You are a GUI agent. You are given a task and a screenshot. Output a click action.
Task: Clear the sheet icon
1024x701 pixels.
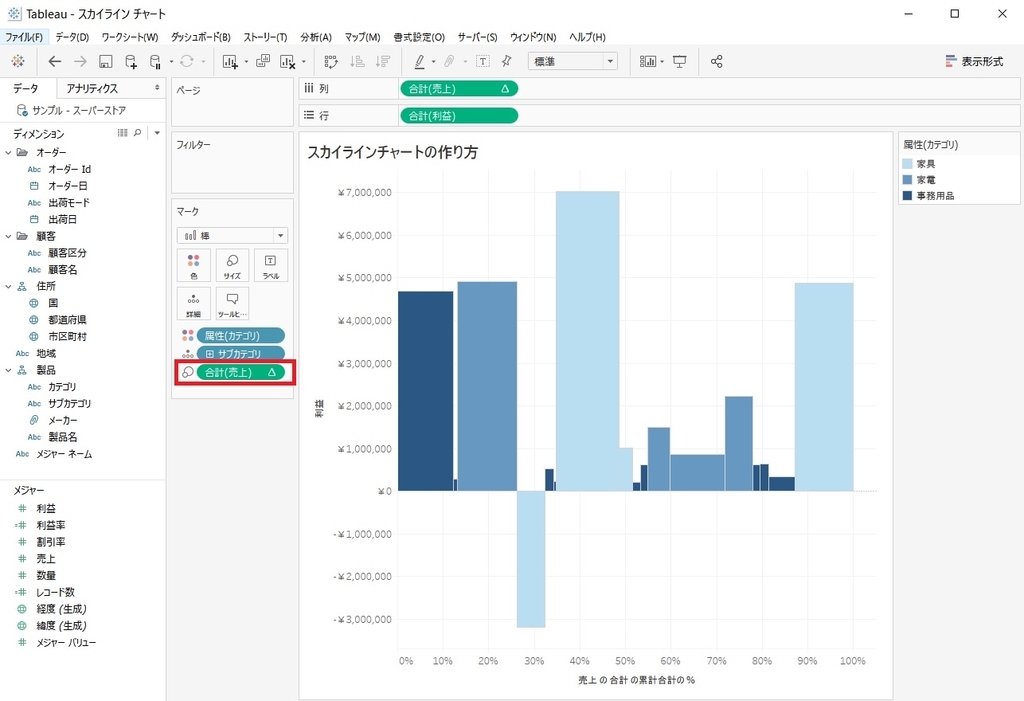[x=287, y=61]
